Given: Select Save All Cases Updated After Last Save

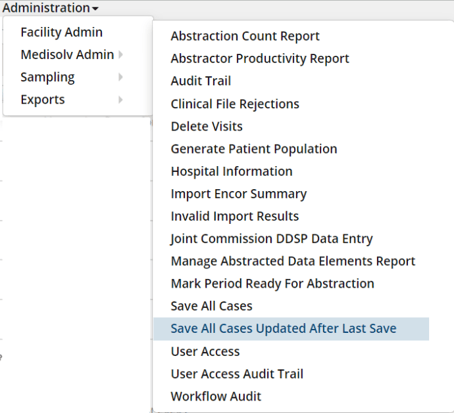Looking at the screenshot, I should coord(291,329).
